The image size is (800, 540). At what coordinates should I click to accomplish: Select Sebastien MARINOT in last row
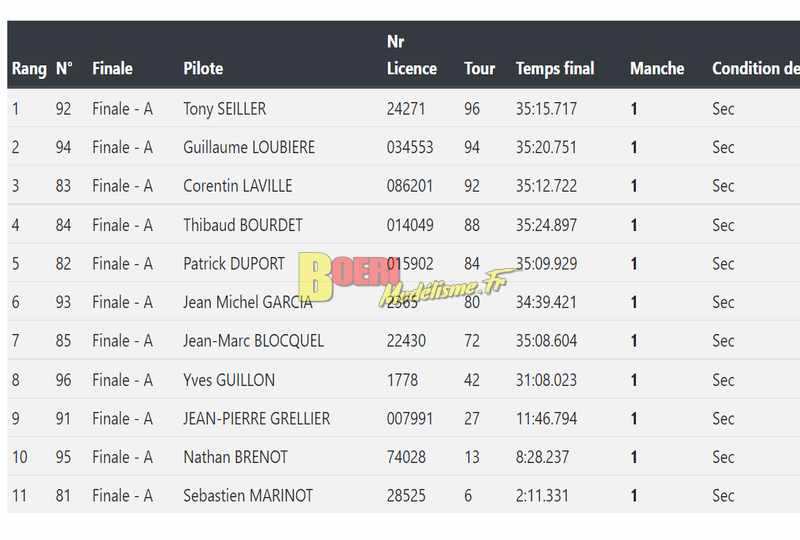248,496
